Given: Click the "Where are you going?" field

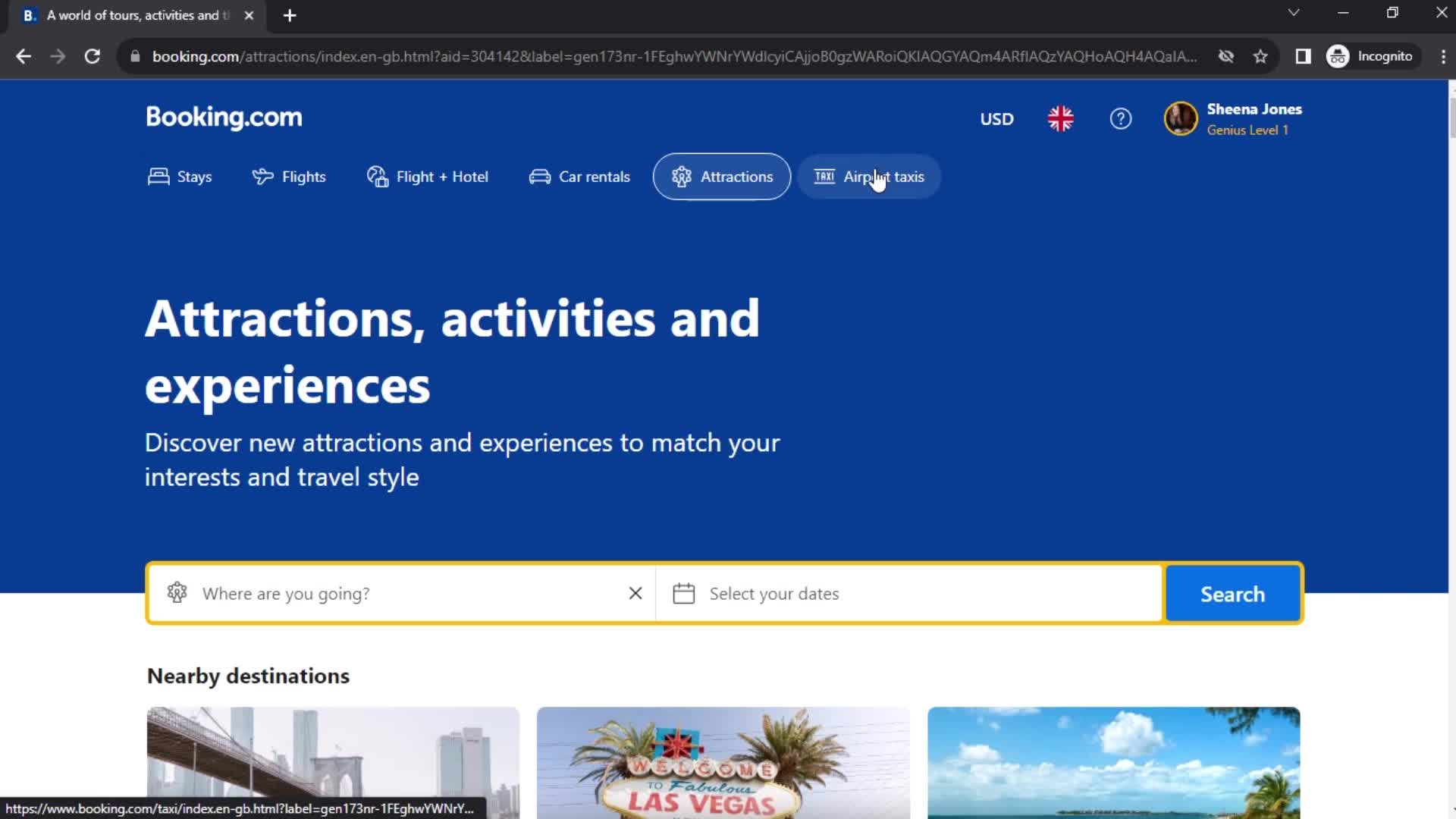Looking at the screenshot, I should point(402,594).
